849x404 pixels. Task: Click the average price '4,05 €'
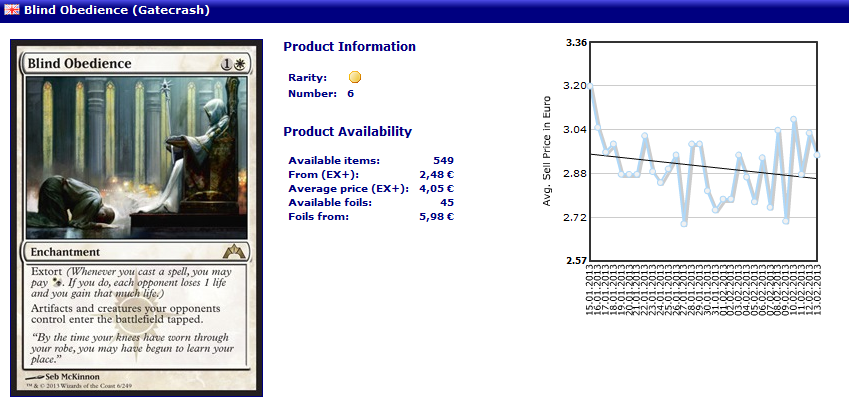tap(436, 188)
